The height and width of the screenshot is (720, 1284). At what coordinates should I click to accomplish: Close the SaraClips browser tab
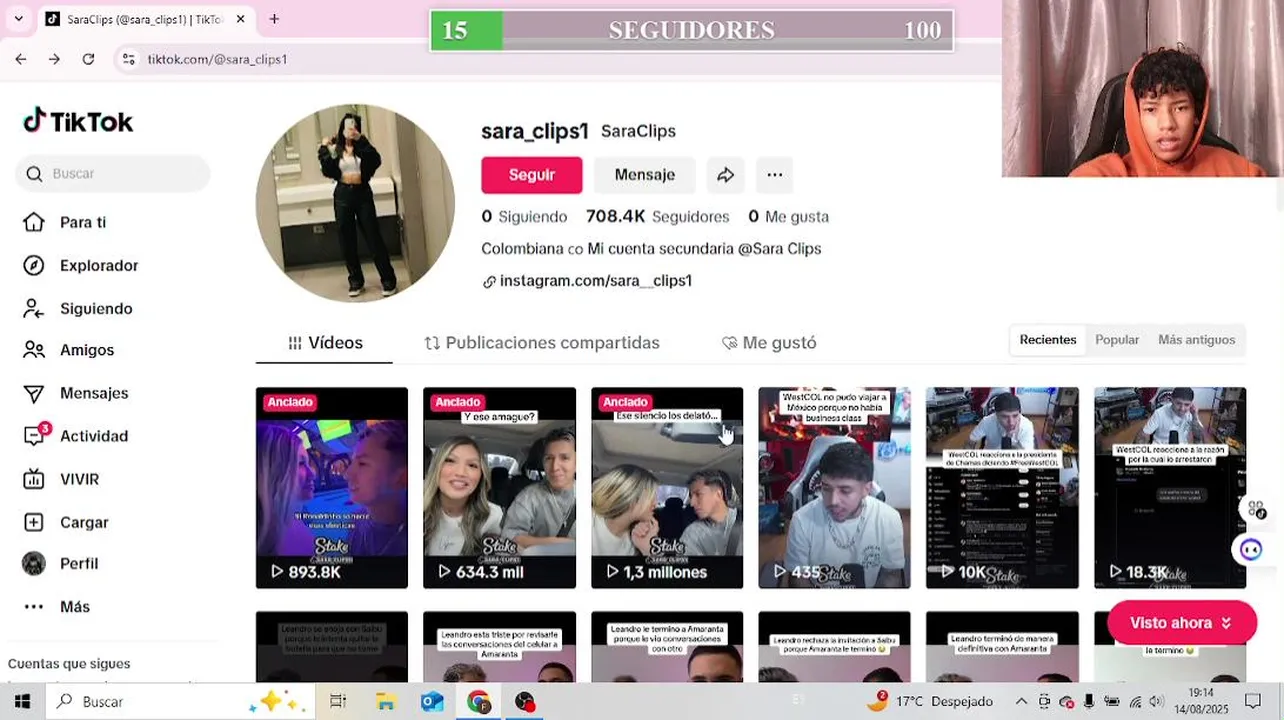pos(240,19)
